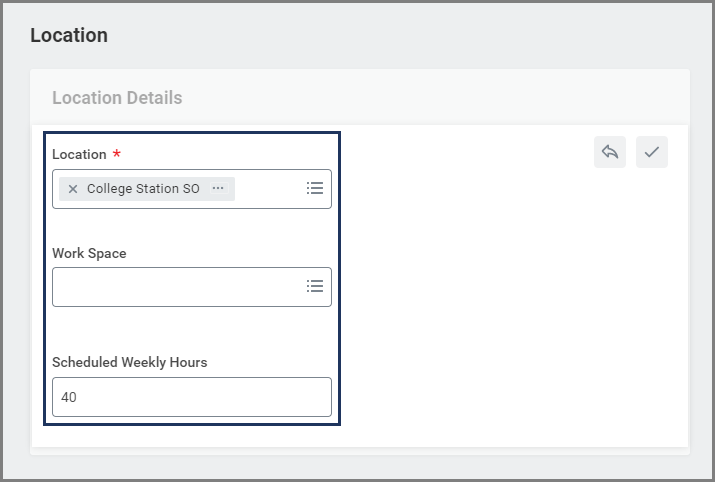Image resolution: width=715 pixels, height=482 pixels.
Task: Open the Work Space prompt list icon
Action: [x=315, y=286]
